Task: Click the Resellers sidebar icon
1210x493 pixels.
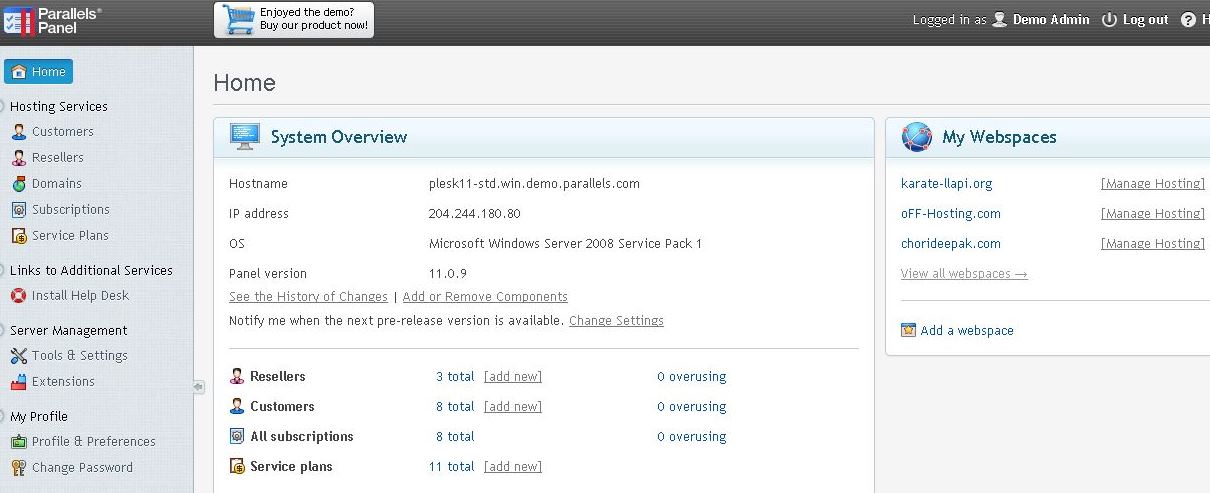Action: point(18,158)
